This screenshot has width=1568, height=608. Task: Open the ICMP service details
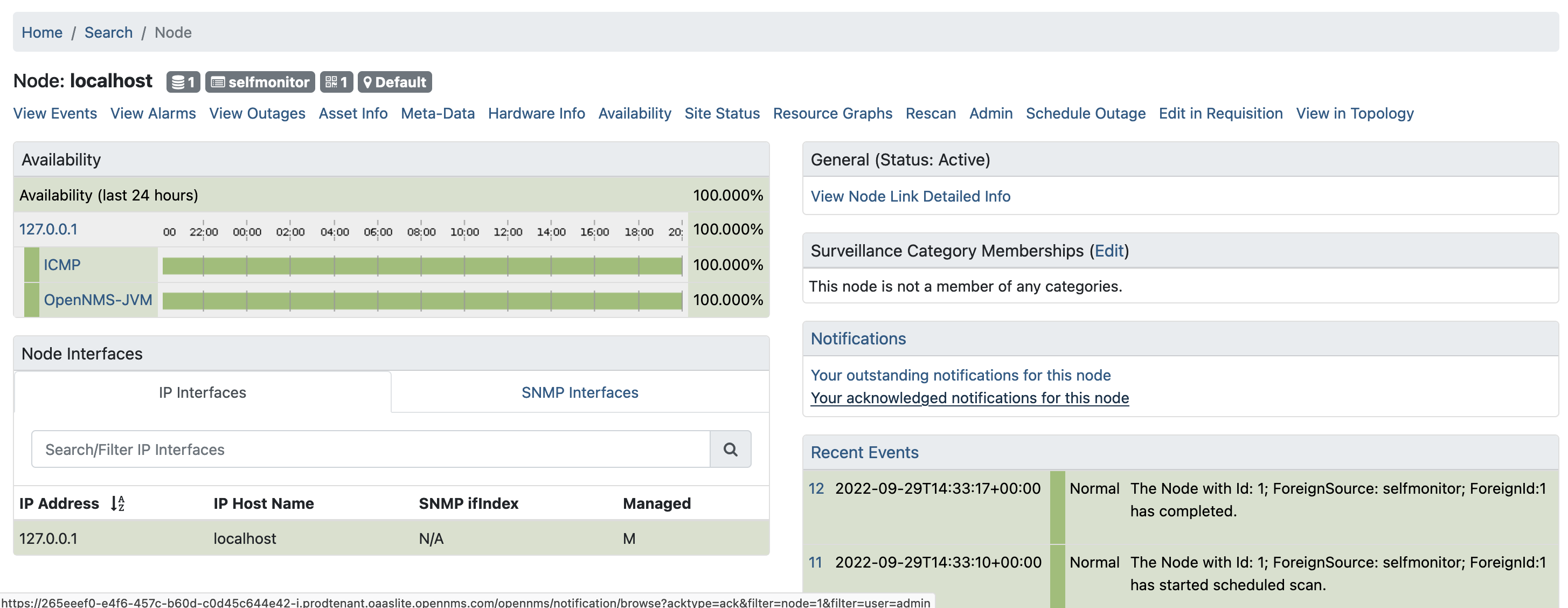(62, 264)
